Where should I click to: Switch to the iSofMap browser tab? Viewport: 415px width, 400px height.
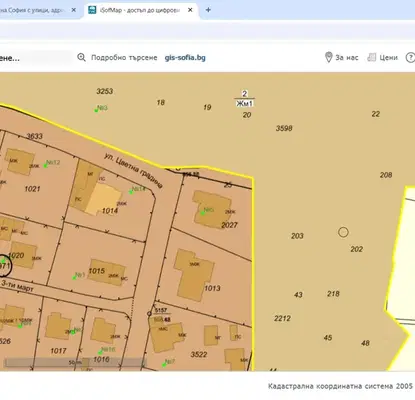coord(140,10)
